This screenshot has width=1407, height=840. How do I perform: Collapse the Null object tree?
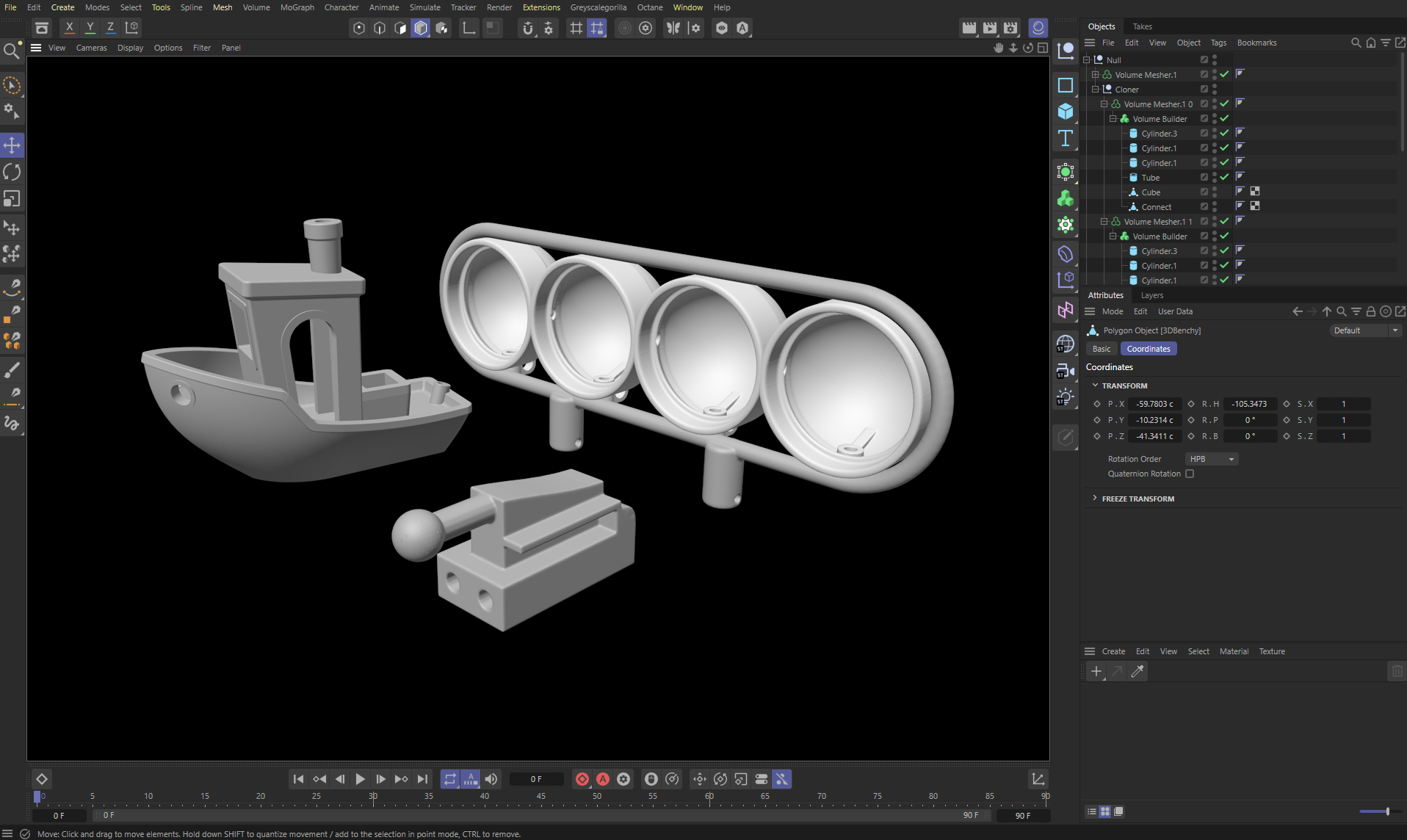(x=1087, y=59)
